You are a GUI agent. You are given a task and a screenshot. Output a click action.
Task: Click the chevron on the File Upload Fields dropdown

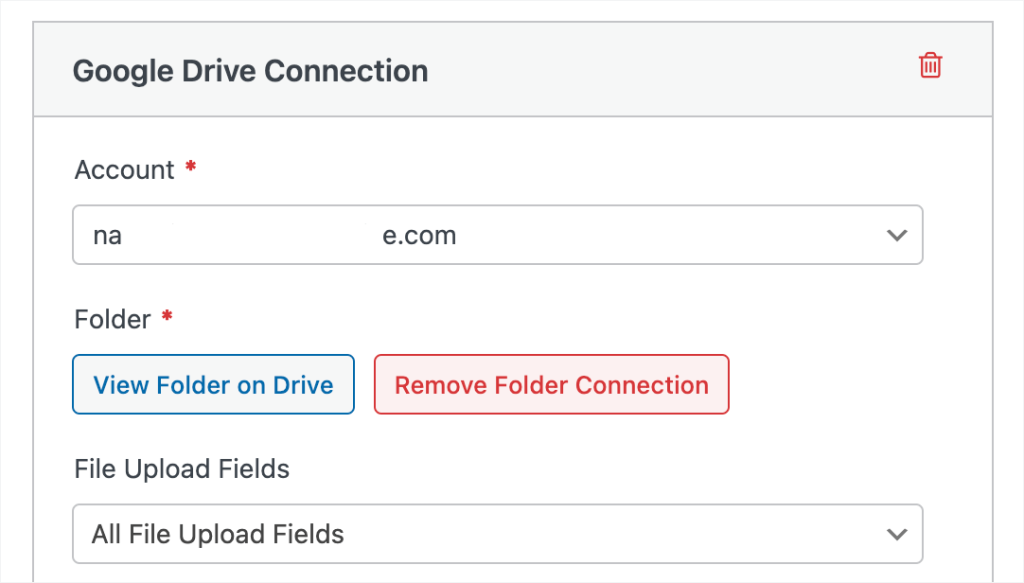(x=897, y=534)
